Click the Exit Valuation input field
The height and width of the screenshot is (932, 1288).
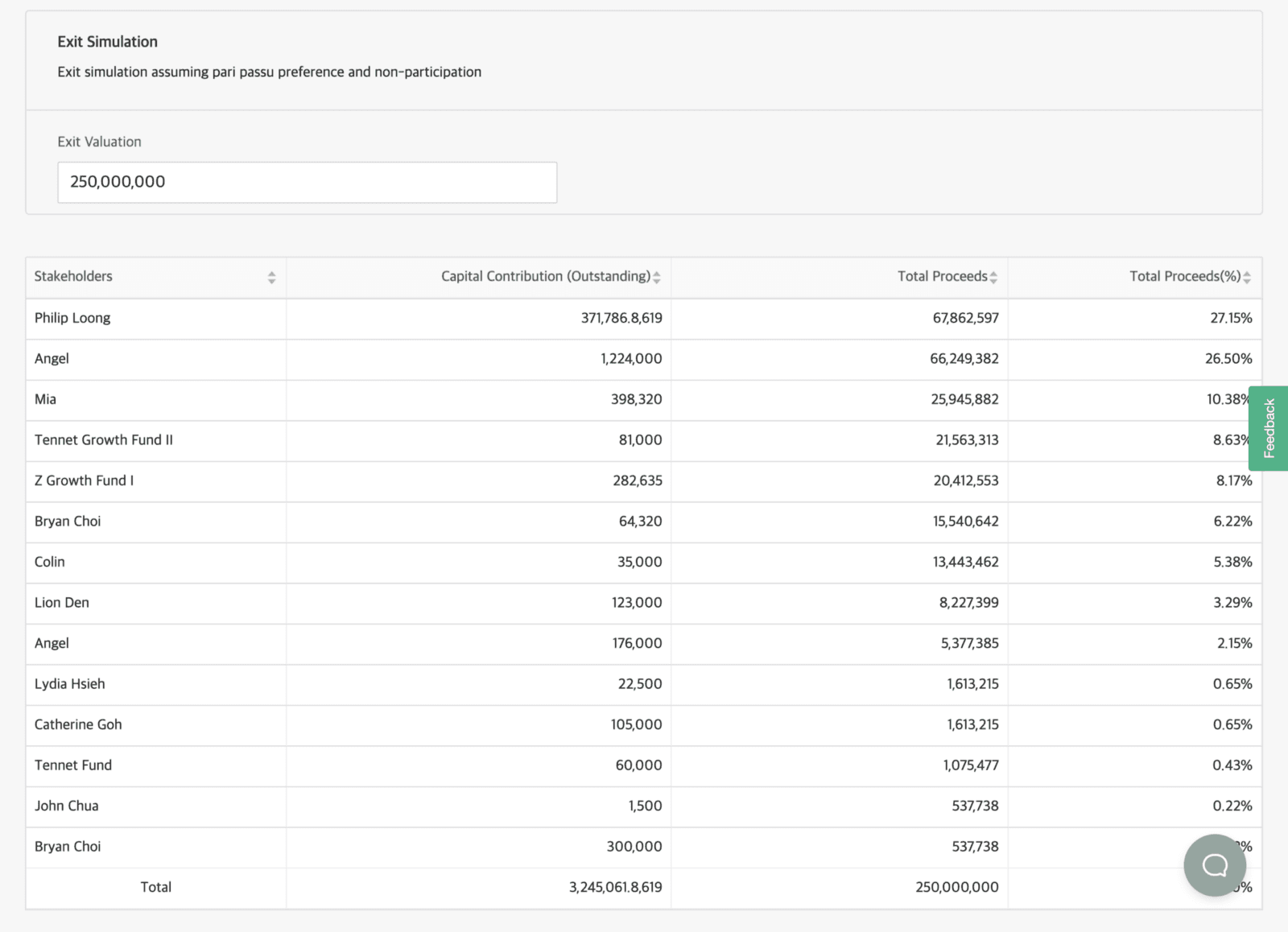[307, 182]
